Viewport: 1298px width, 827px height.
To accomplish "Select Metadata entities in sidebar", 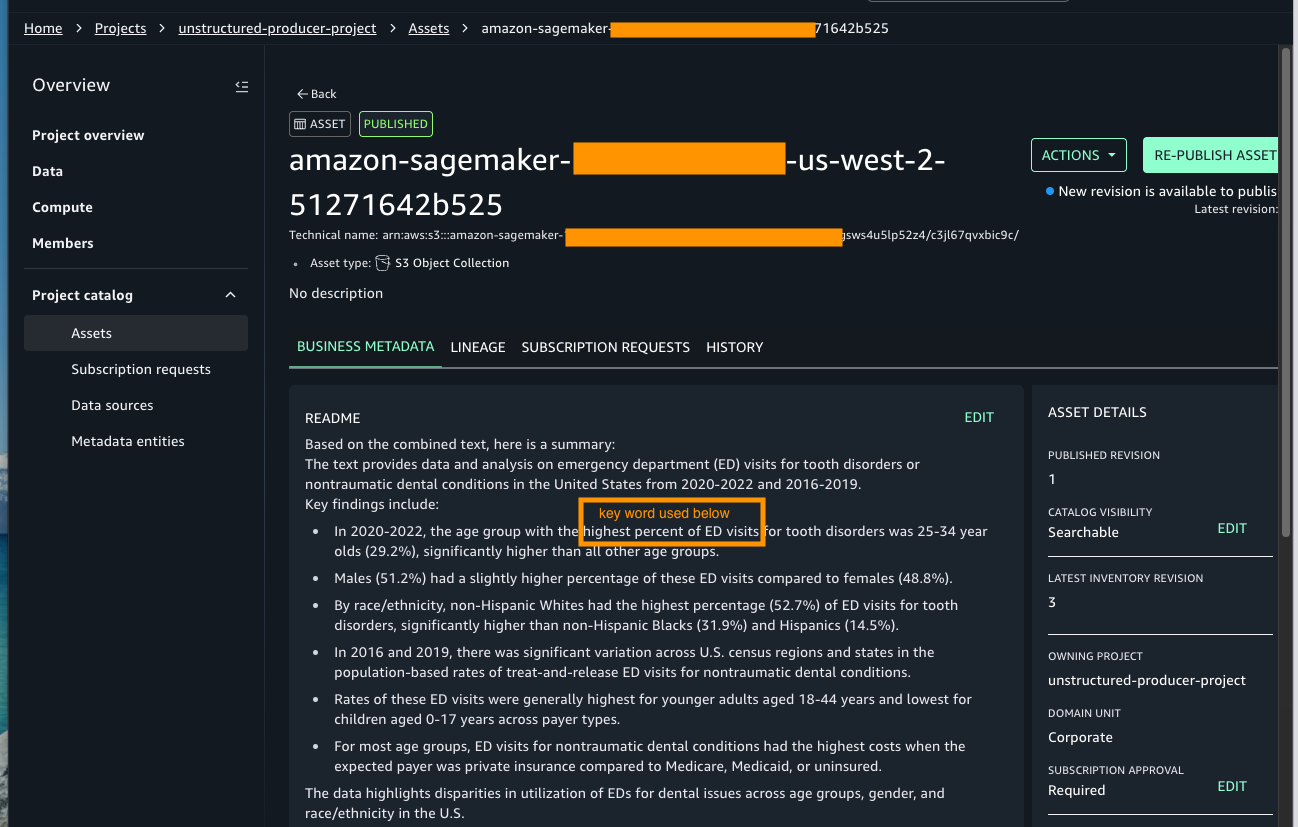I will click(x=128, y=441).
